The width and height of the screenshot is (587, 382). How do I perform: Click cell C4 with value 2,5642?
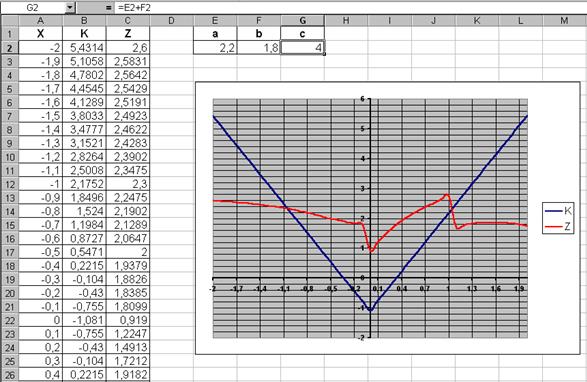point(128,75)
